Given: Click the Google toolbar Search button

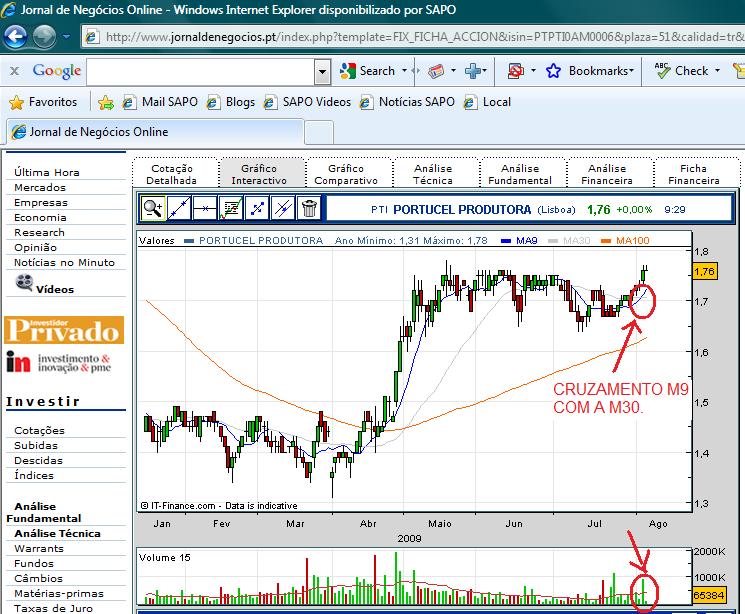Looking at the screenshot, I should tap(368, 71).
